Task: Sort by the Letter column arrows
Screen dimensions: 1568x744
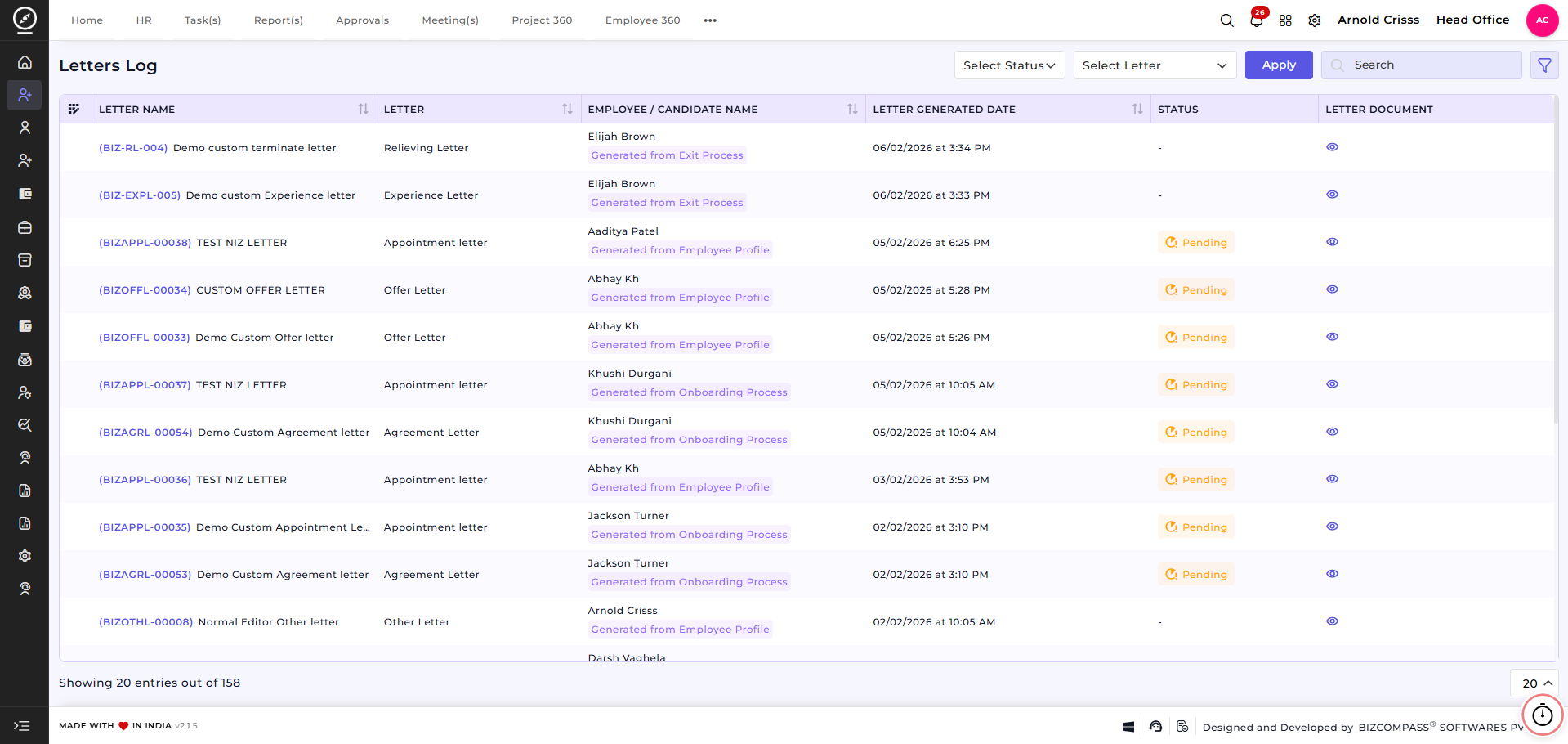Action: click(x=567, y=109)
